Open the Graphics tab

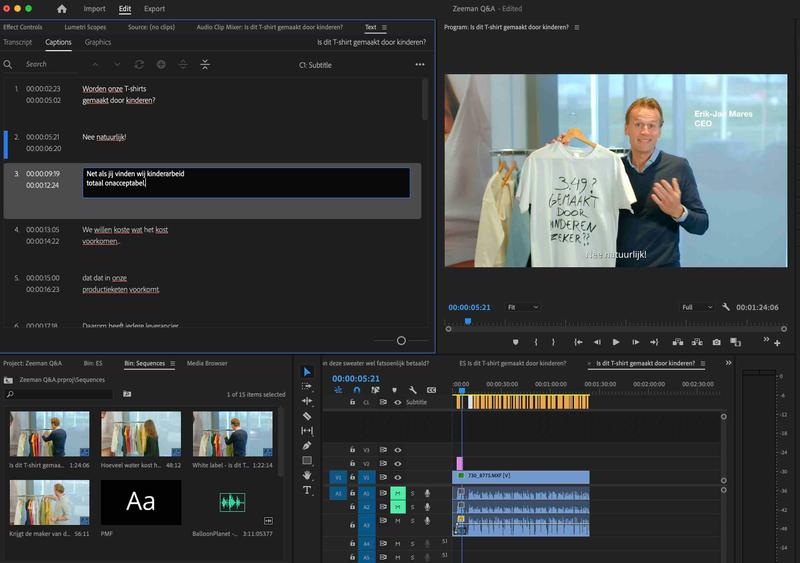(x=98, y=42)
